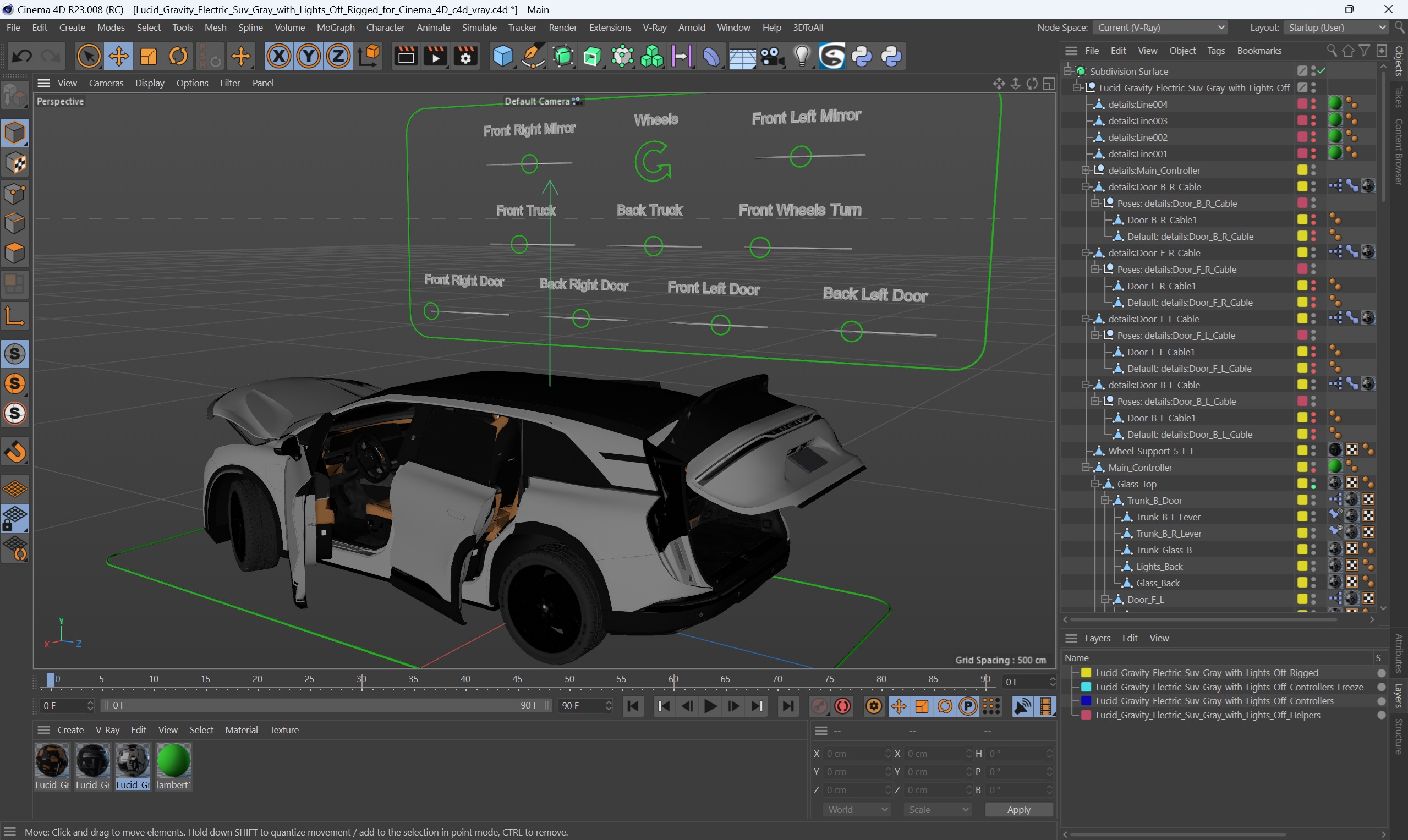Click the Apply button
Viewport: 1408px width, 840px height.
tap(1018, 810)
